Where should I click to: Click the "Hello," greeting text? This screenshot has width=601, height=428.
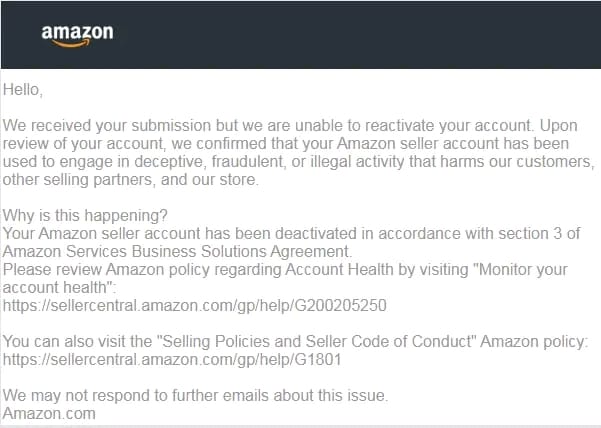[x=23, y=90]
